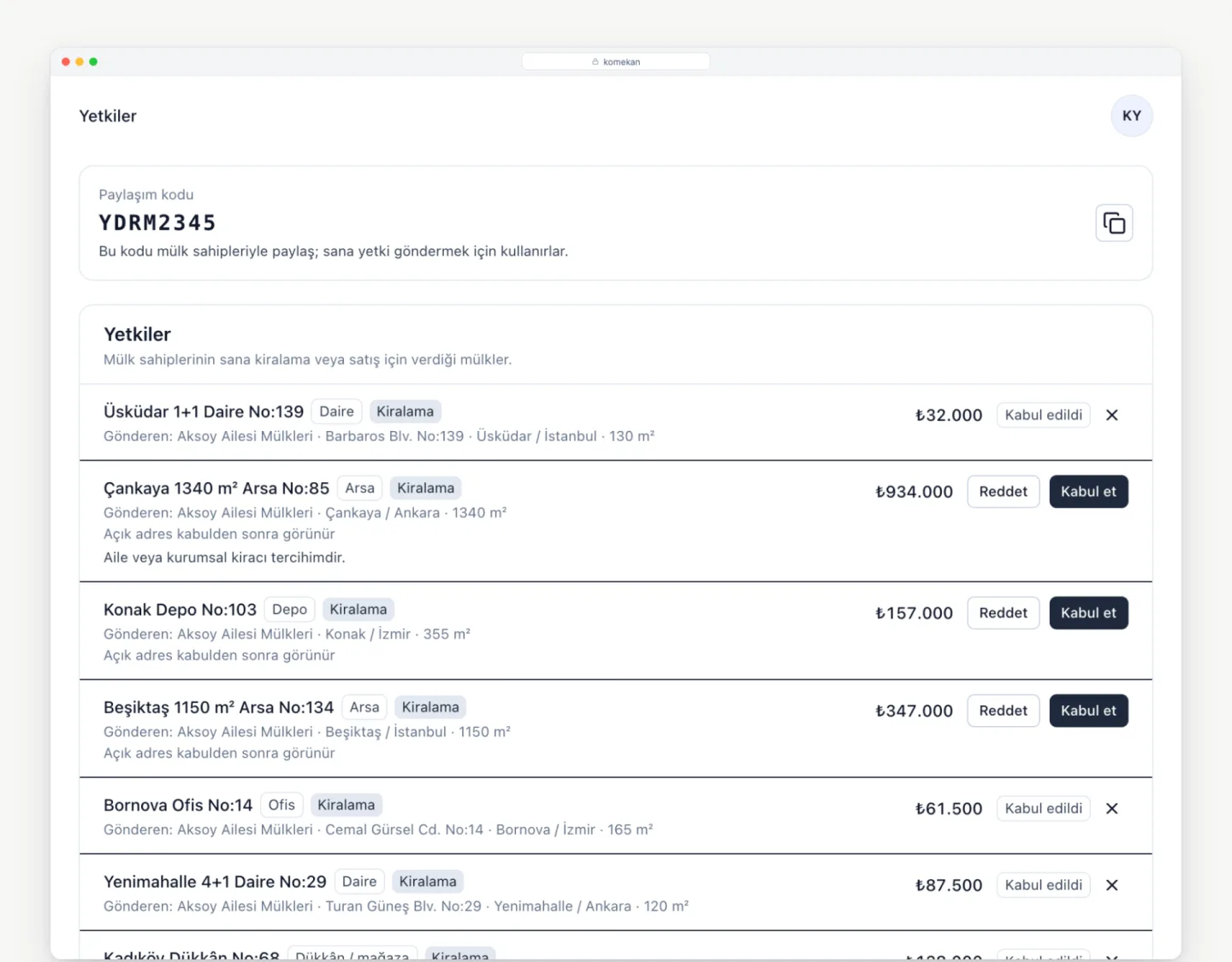Reject the Beşiktaş 1150 m² Arsa No:134 listing
The image size is (1232, 962).
pyautogui.click(x=1003, y=711)
